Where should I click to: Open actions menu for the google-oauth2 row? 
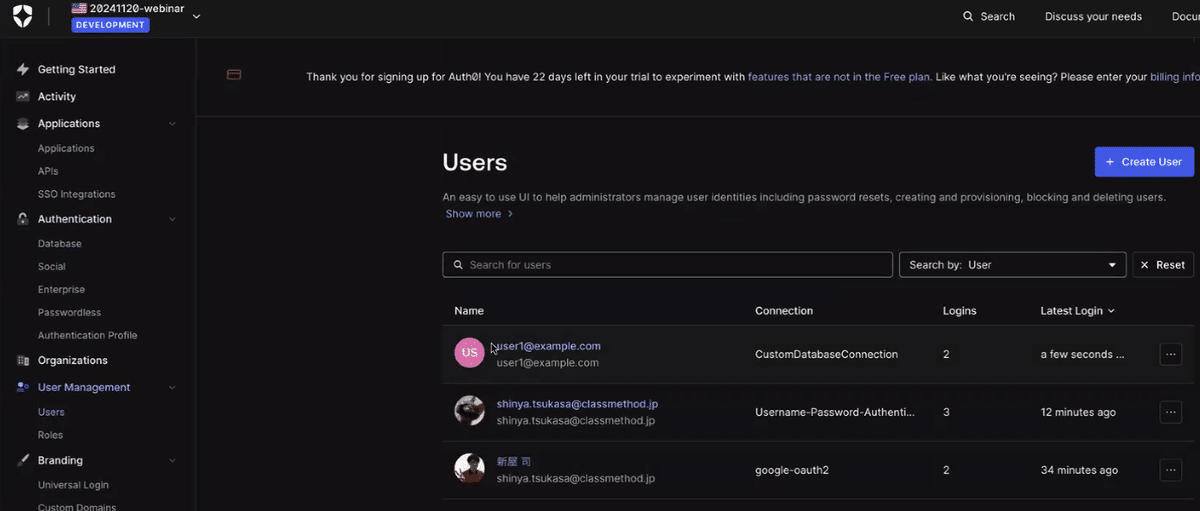[x=1170, y=470]
